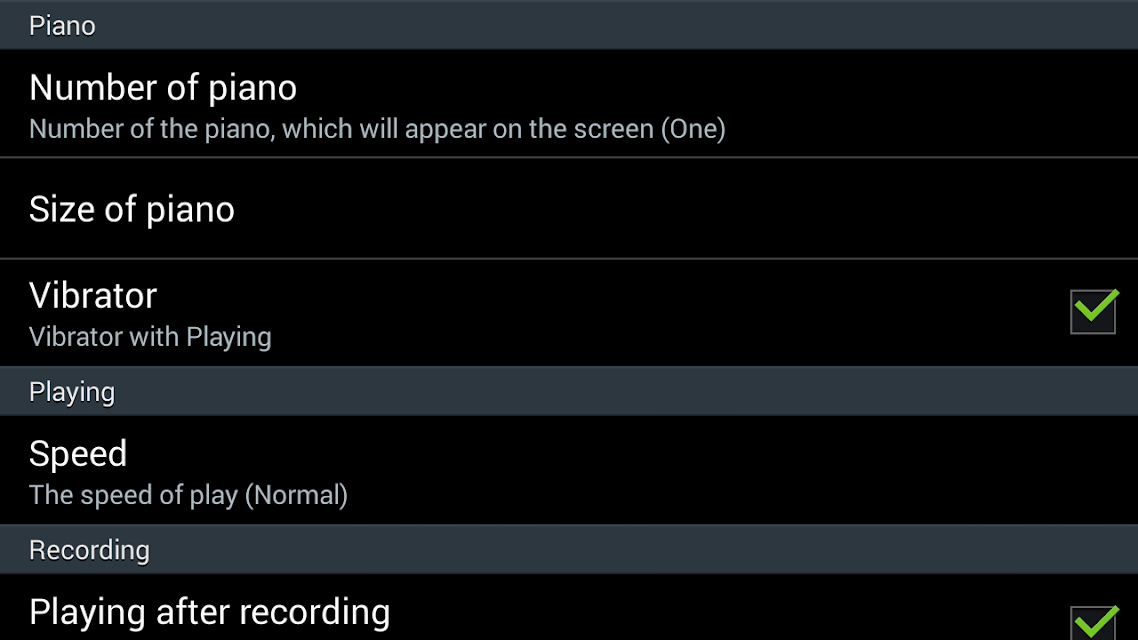This screenshot has height=640, width=1138.
Task: Click the Piano section header
Action: coord(62,25)
